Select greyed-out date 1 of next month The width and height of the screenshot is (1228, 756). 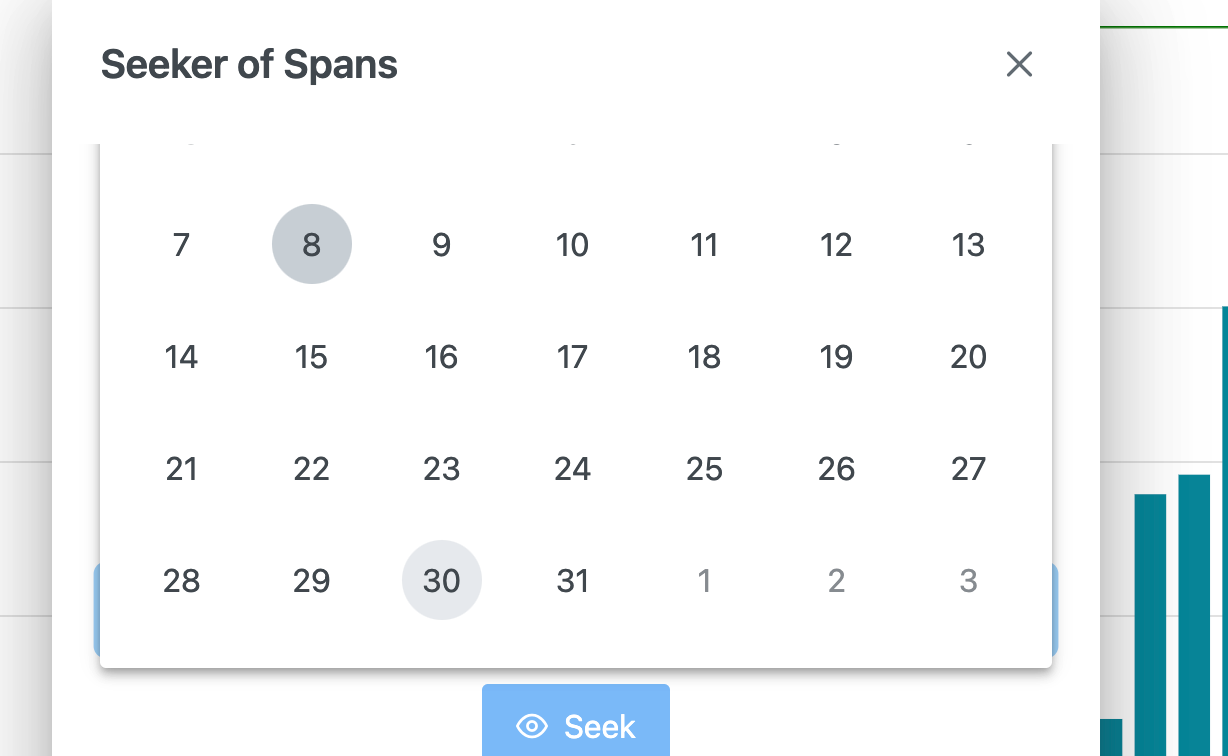(705, 580)
